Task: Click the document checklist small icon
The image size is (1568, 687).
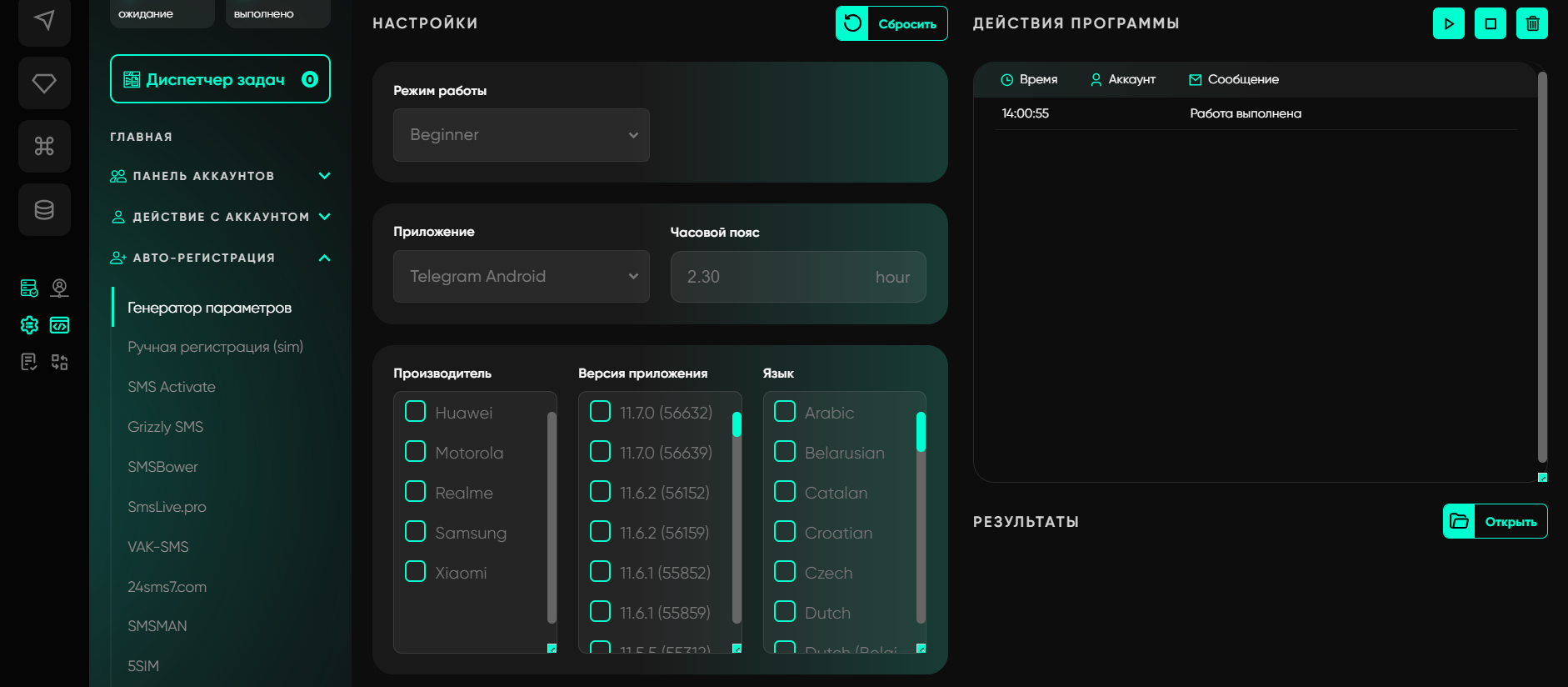Action: pyautogui.click(x=29, y=362)
